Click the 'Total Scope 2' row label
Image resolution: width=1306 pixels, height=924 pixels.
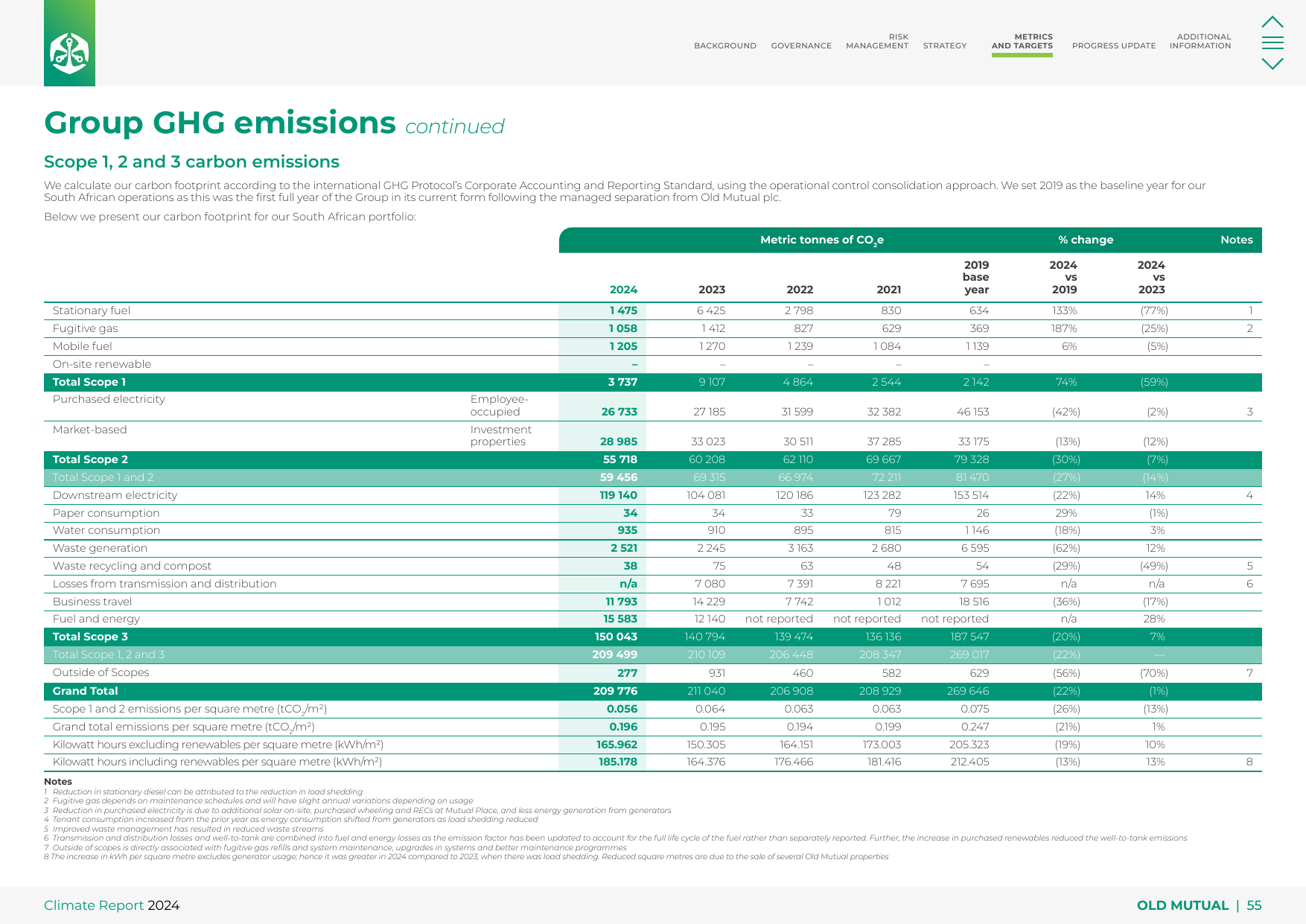(x=90, y=459)
